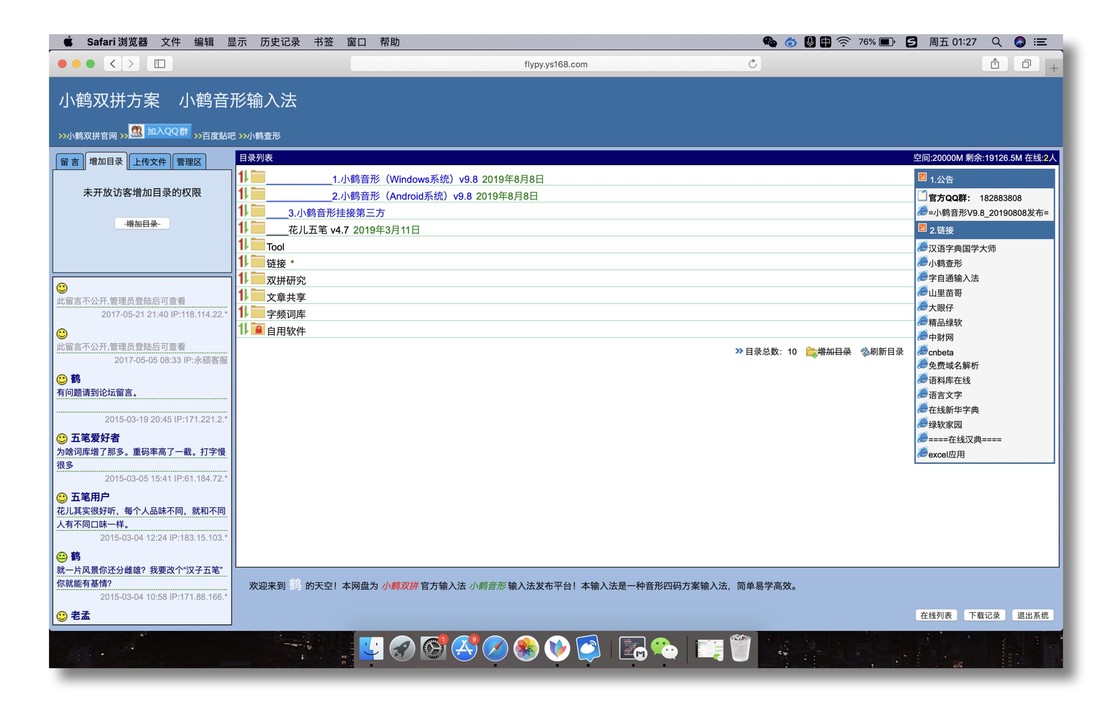Screen dimensions: 1120x712
Task: Click Safari's share icon in toolbar
Action: [x=994, y=64]
